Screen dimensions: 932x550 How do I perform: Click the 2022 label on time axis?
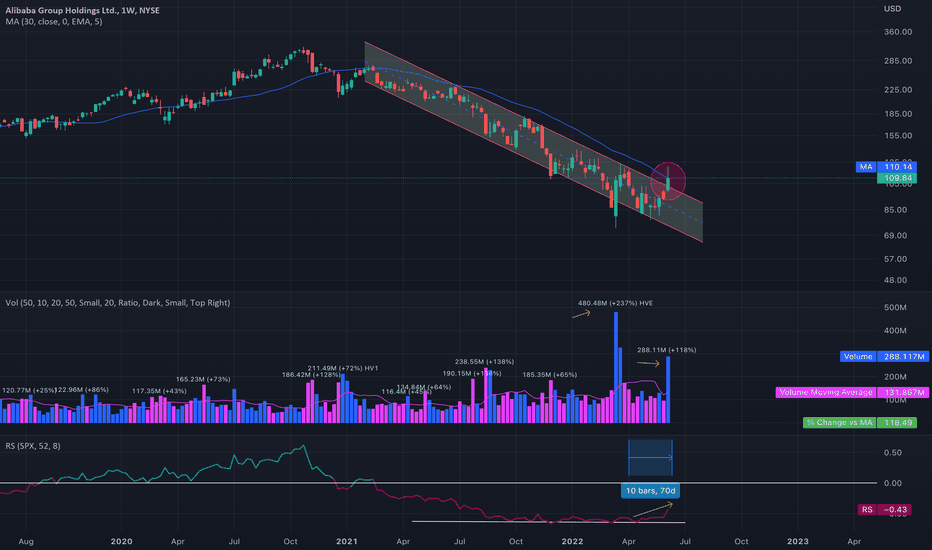(x=572, y=542)
